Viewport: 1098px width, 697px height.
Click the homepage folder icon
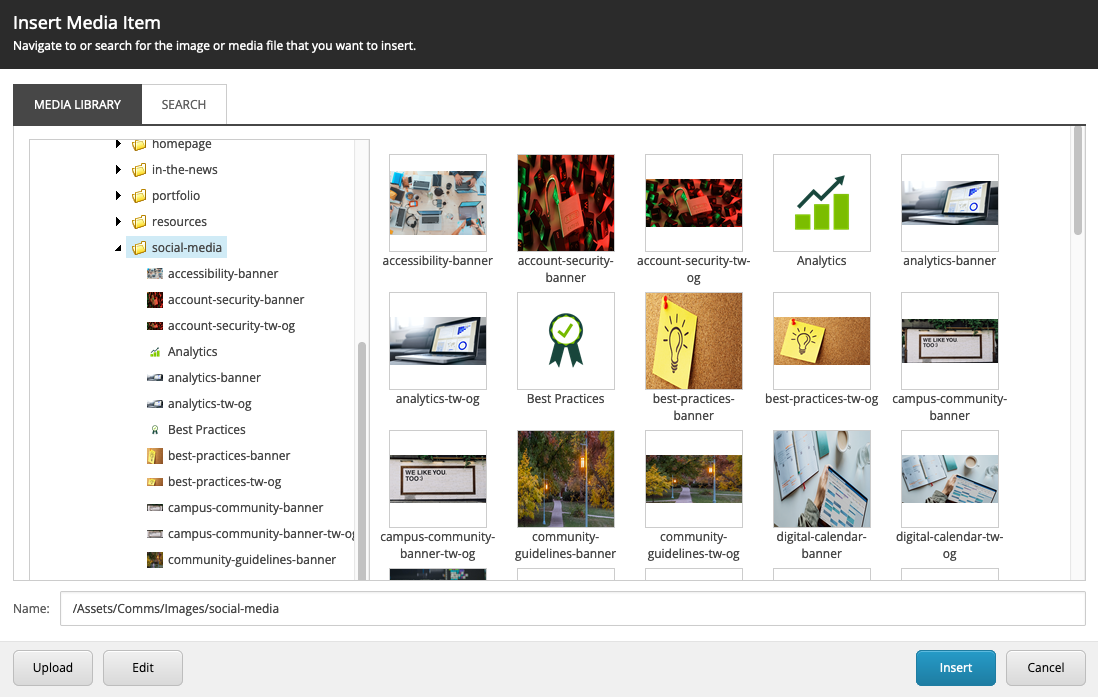[x=138, y=143]
